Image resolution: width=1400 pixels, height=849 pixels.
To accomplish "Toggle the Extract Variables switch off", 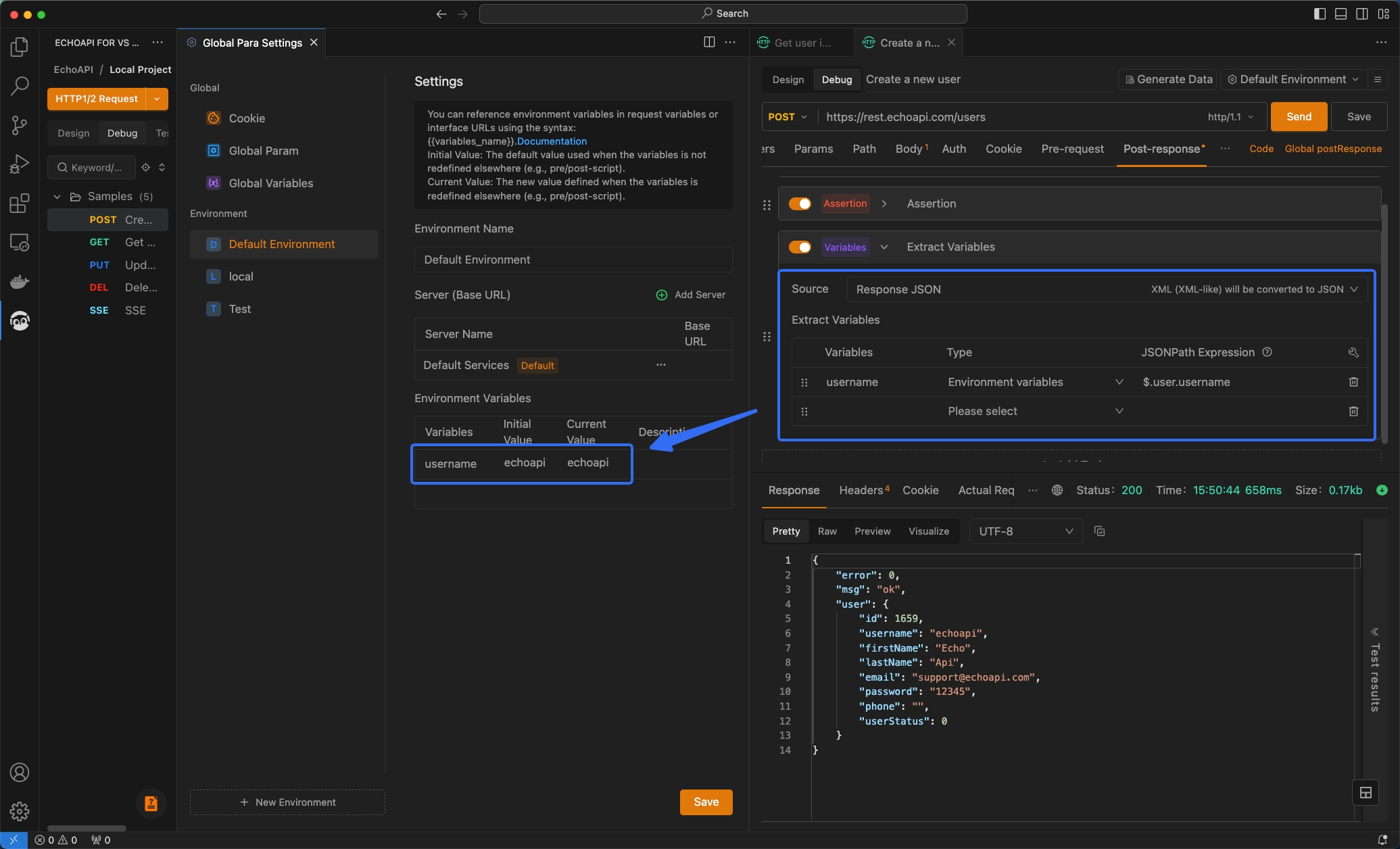I will coord(800,247).
